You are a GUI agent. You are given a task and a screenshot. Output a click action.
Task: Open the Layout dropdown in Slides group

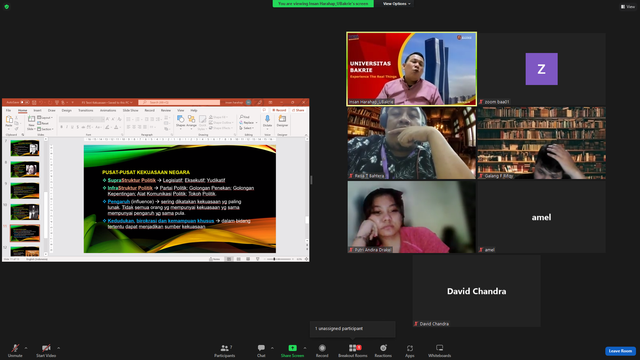pyautogui.click(x=45, y=118)
